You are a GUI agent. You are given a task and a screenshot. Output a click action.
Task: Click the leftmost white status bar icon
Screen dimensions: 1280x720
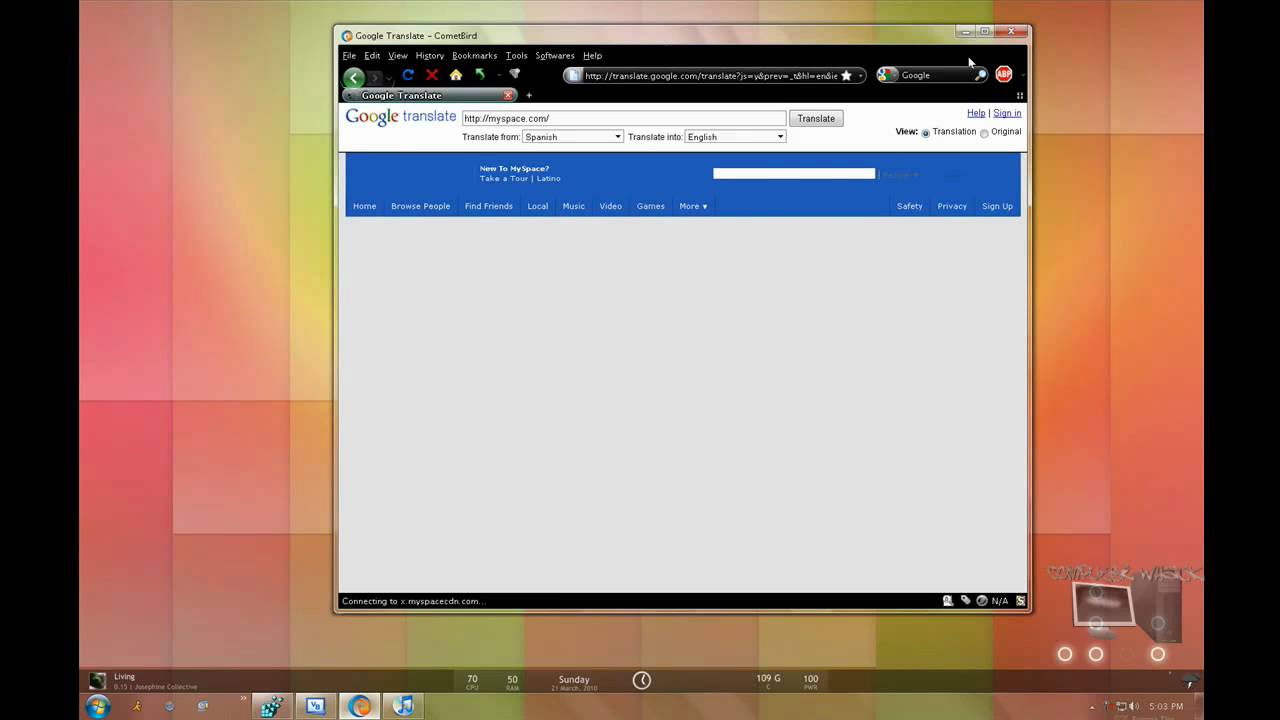click(948, 601)
